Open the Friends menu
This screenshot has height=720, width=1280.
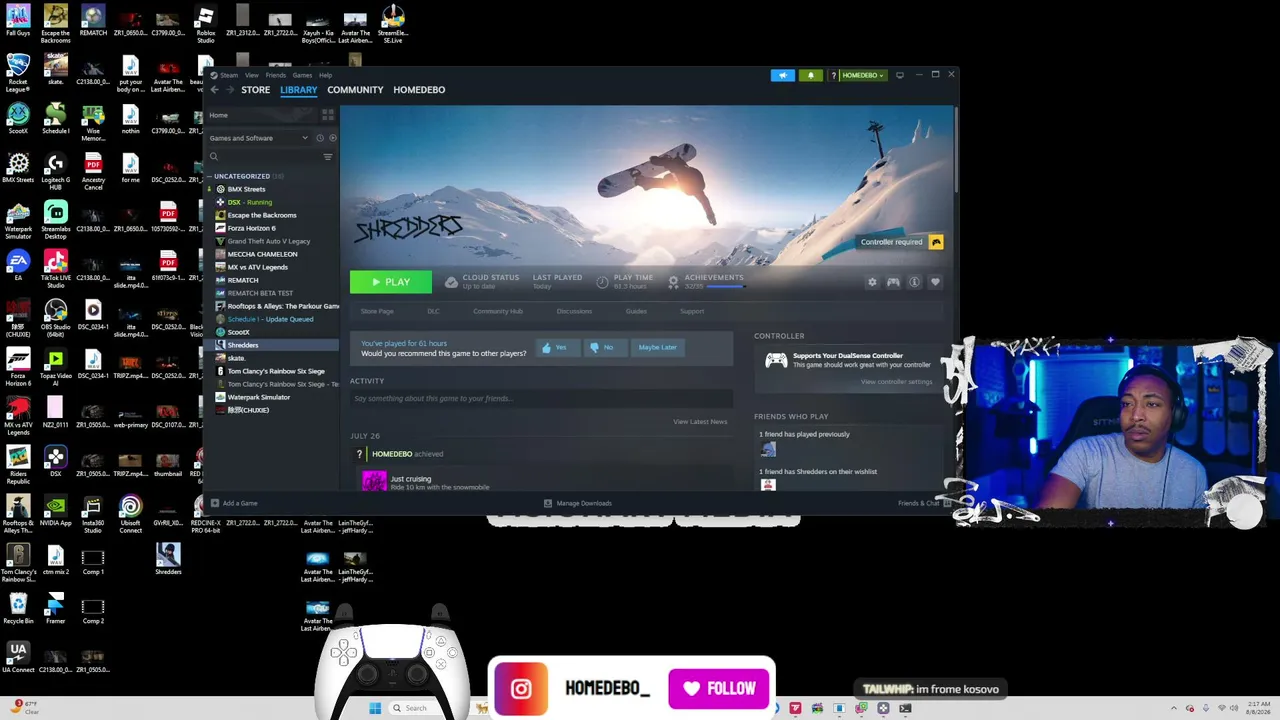(275, 75)
